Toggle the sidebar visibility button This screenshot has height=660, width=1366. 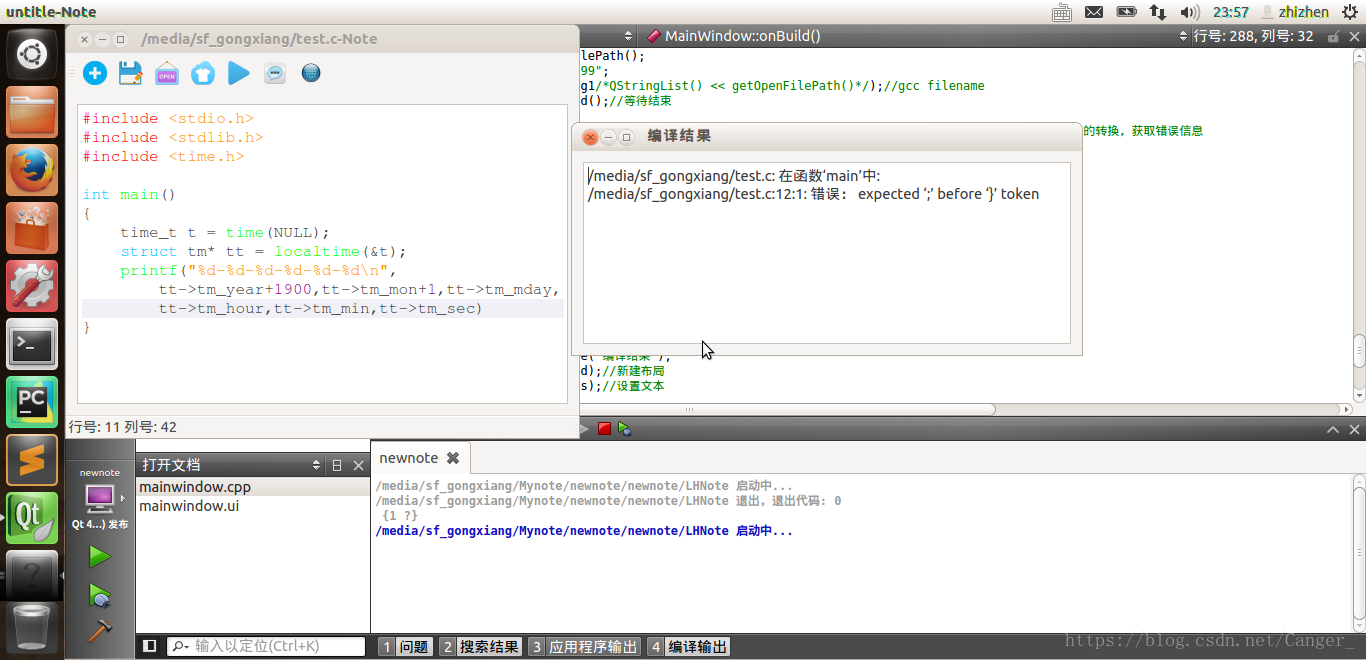149,646
